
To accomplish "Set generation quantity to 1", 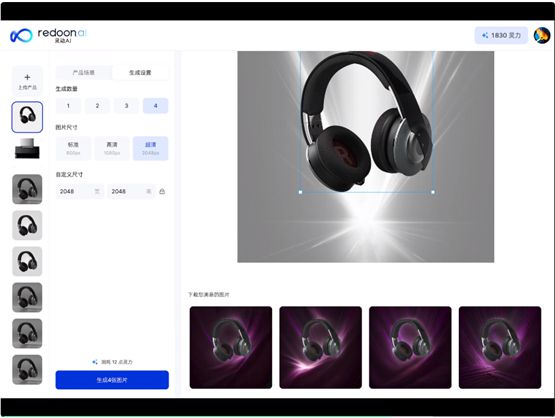I will (x=68, y=106).
